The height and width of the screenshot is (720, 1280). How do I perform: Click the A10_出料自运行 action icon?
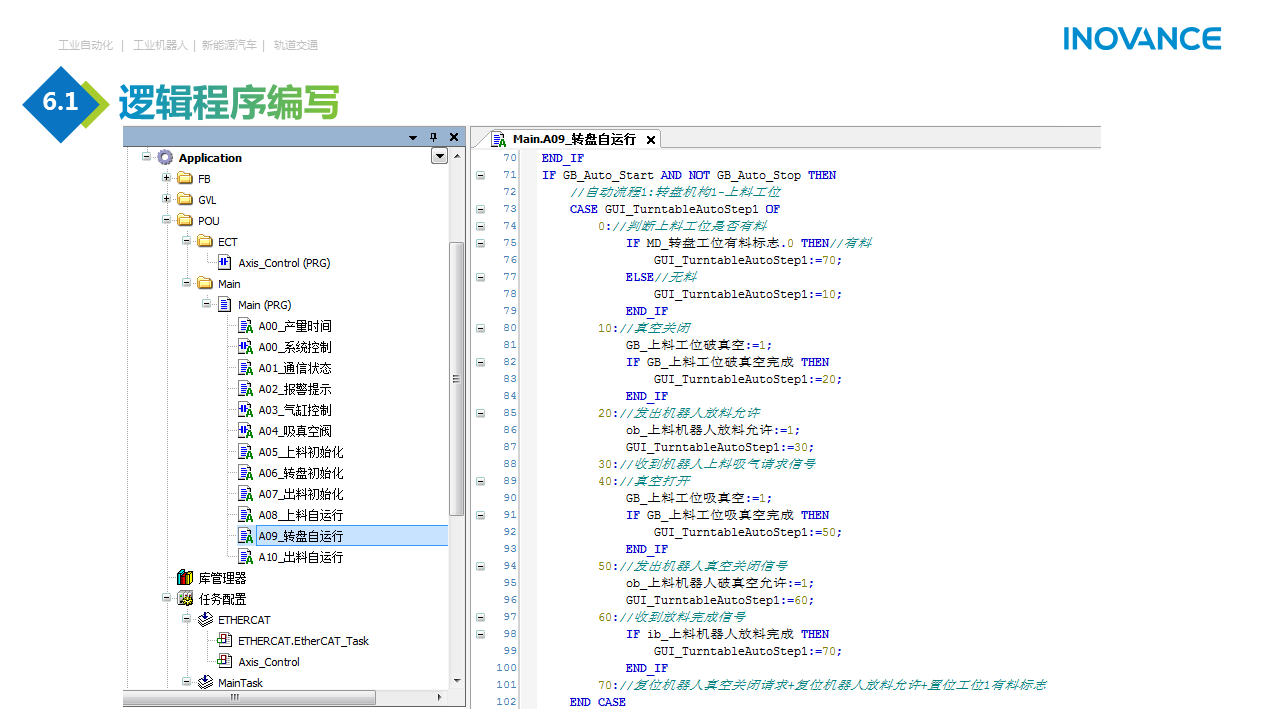245,556
